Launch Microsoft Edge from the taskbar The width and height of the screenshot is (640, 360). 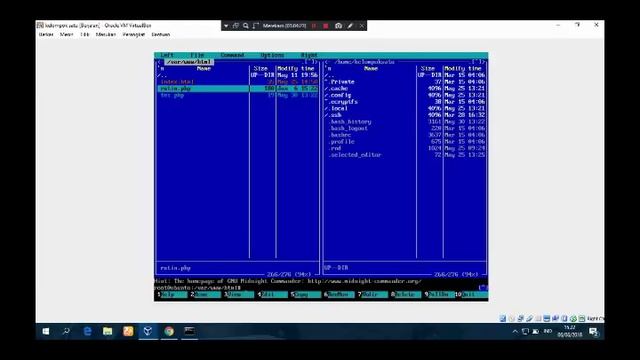point(87,331)
